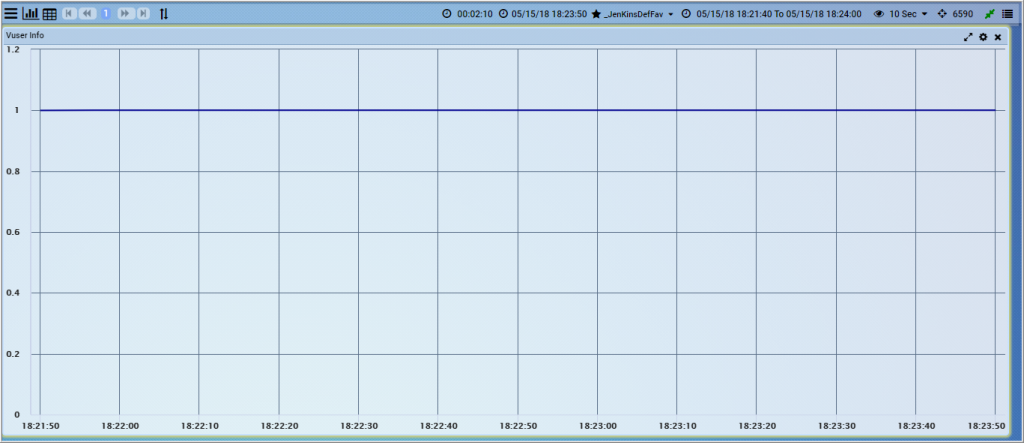Open Vuser Info panel settings gear
Screen dimensions: 1024x443
click(x=984, y=37)
